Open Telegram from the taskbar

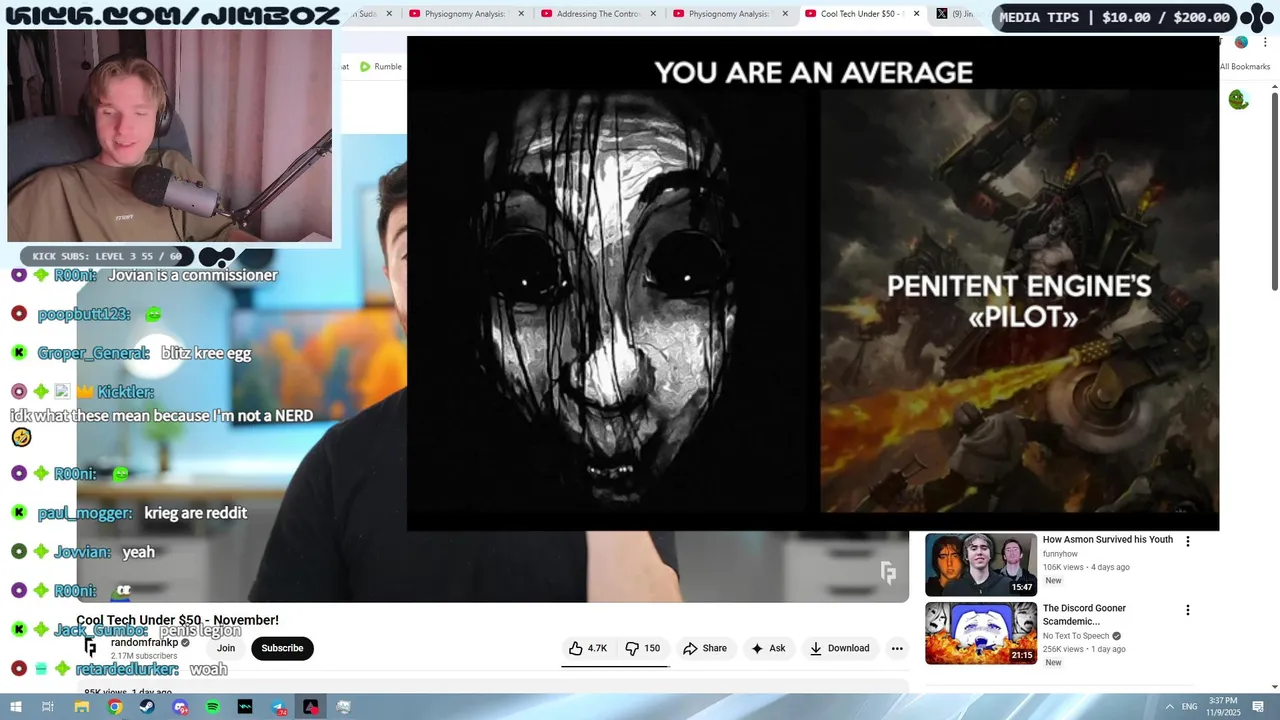[x=279, y=707]
